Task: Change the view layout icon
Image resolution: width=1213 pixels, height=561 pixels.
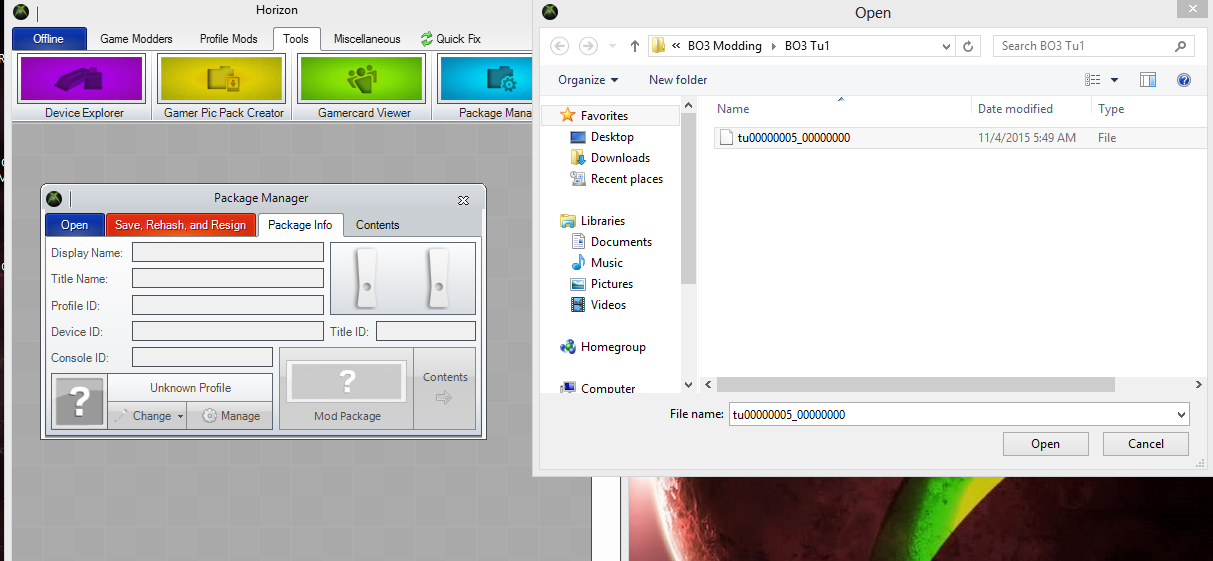Action: (x=1093, y=80)
